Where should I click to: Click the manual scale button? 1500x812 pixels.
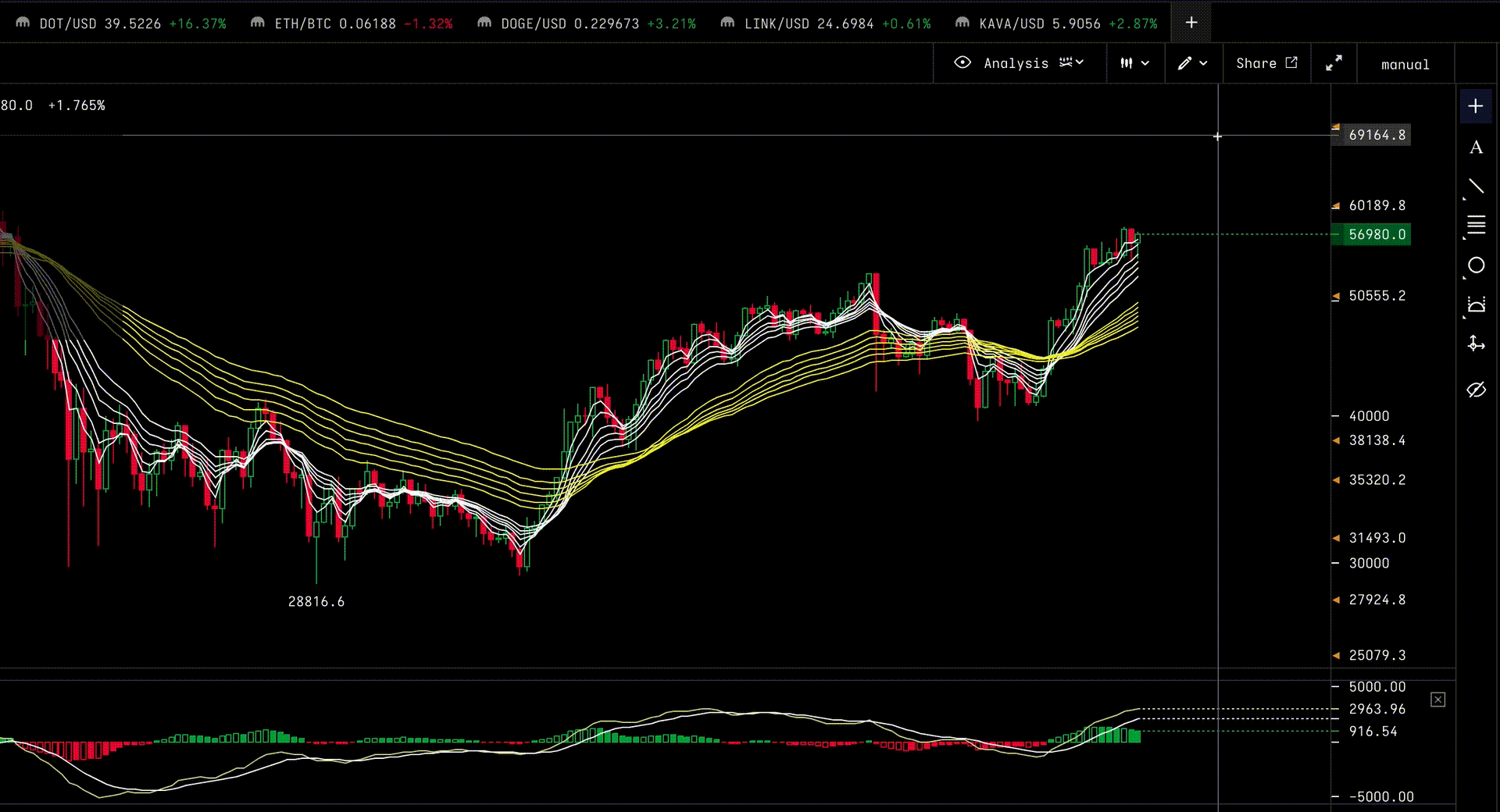point(1405,64)
